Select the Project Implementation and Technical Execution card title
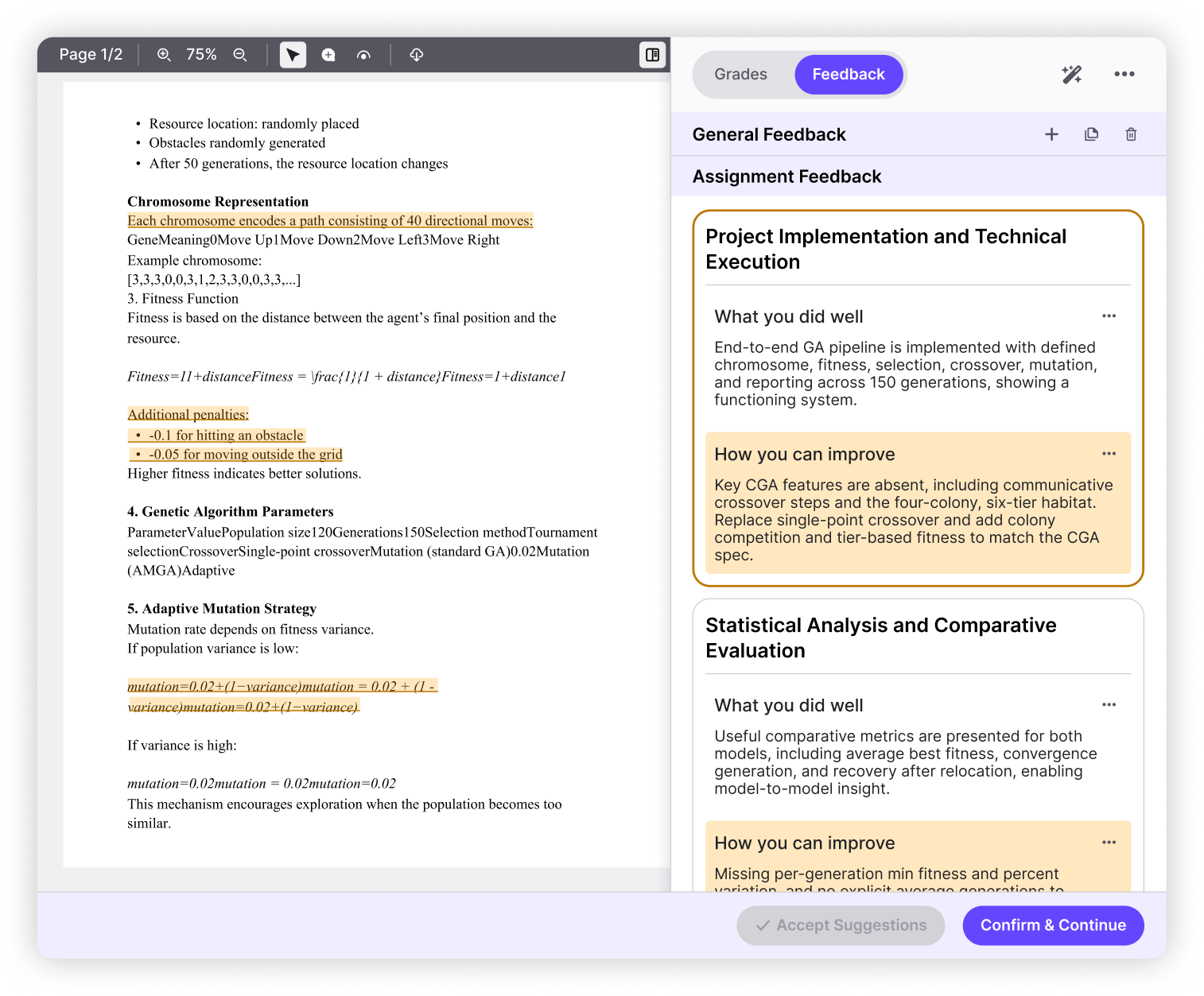 (886, 249)
